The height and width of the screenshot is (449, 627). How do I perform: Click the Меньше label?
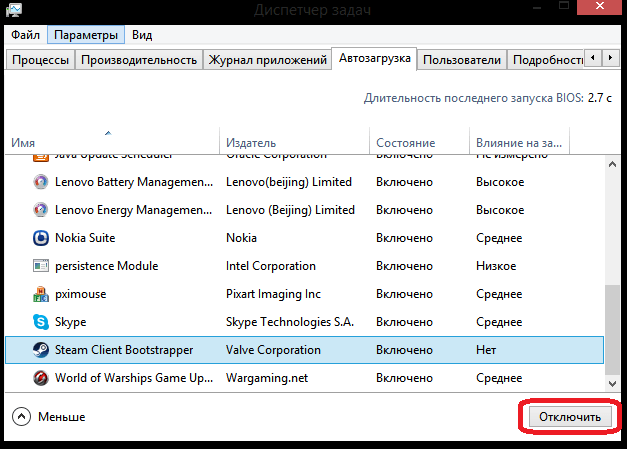pyautogui.click(x=62, y=417)
